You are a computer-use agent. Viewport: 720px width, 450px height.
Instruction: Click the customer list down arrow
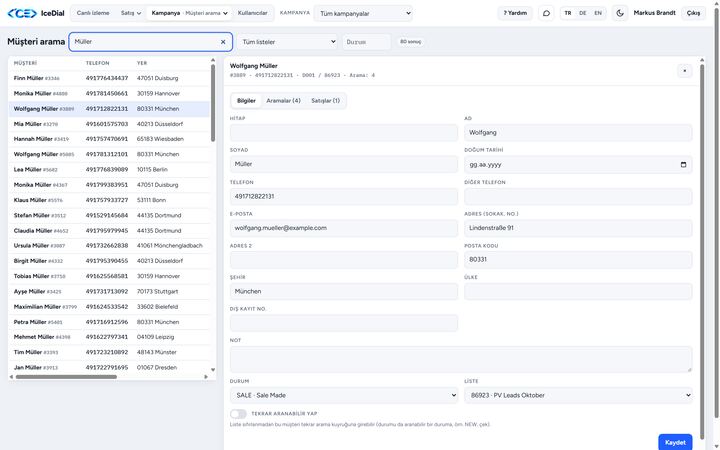click(213, 370)
